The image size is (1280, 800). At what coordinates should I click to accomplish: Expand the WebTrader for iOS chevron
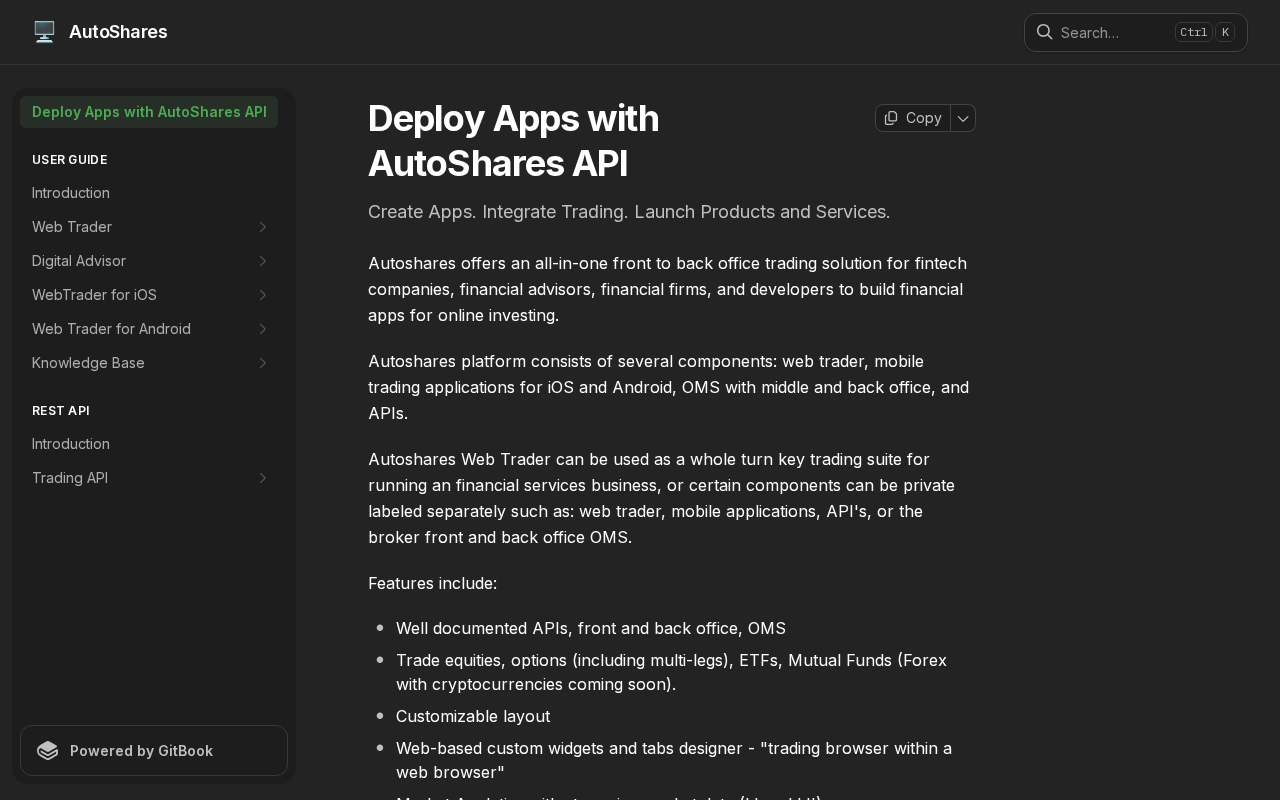(x=263, y=295)
